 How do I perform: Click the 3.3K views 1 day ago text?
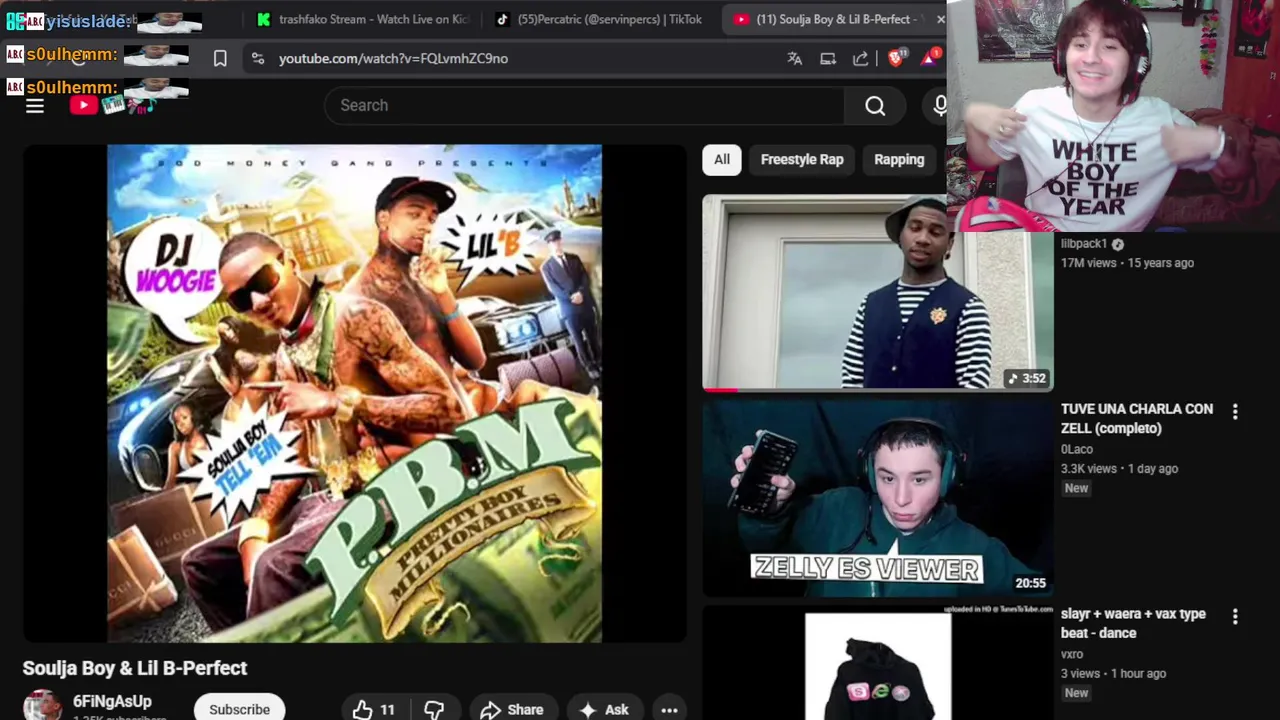point(1119,468)
